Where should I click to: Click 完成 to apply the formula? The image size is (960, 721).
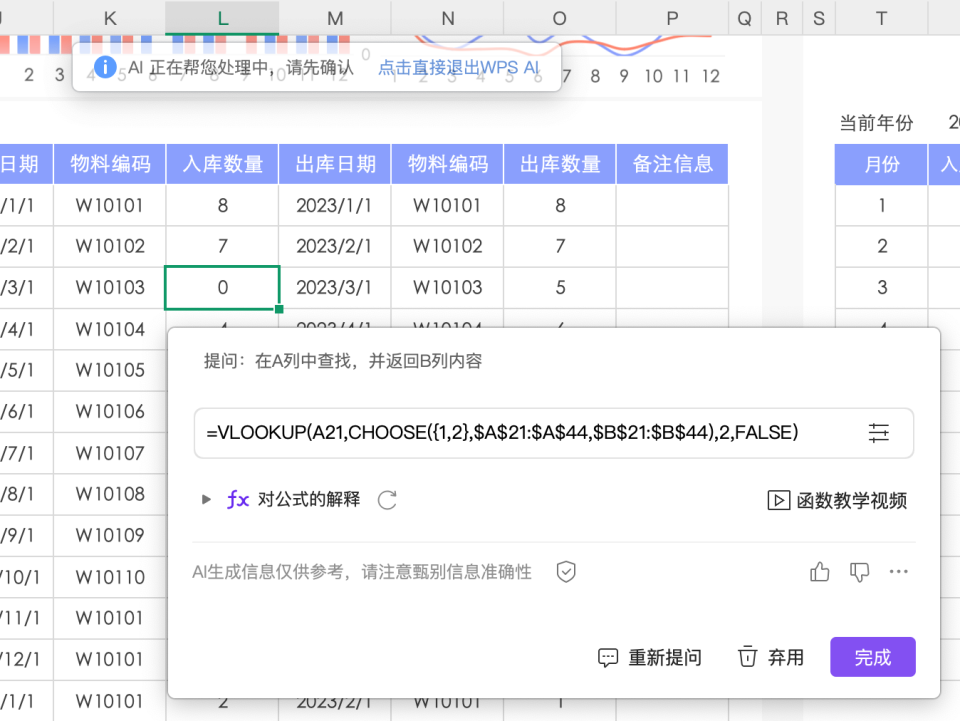click(x=872, y=657)
